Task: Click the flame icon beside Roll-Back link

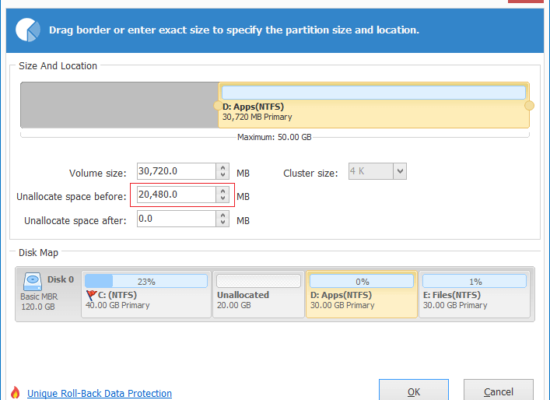Action: point(15,393)
